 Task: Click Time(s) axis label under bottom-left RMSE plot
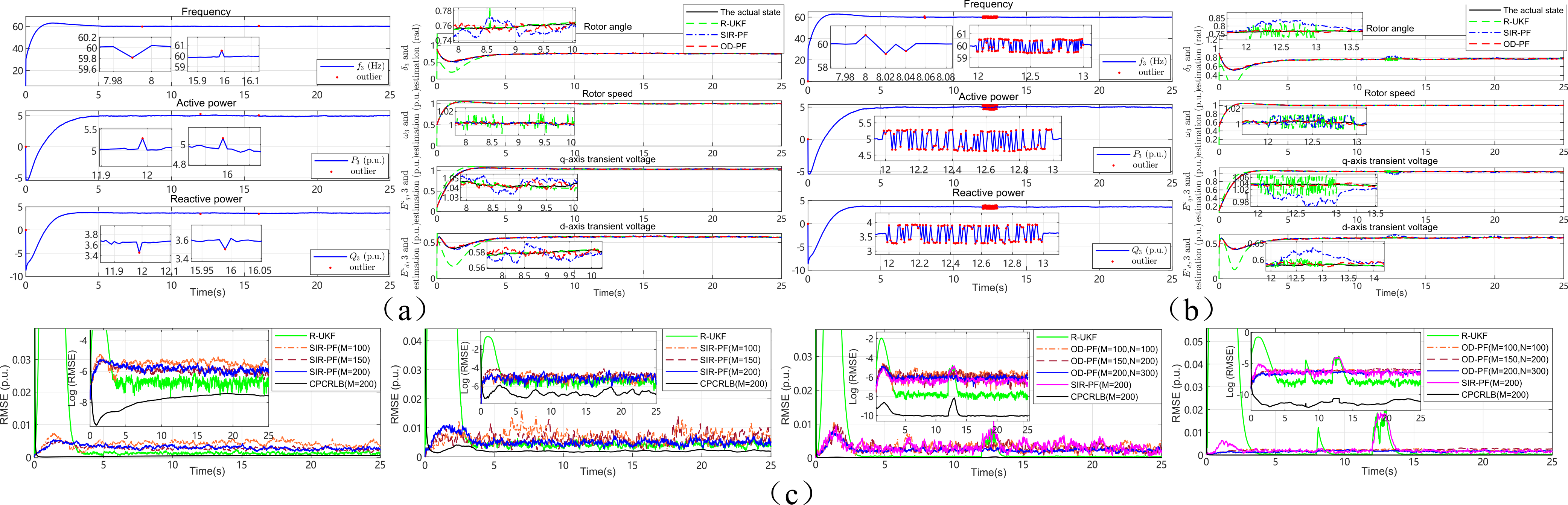(207, 471)
